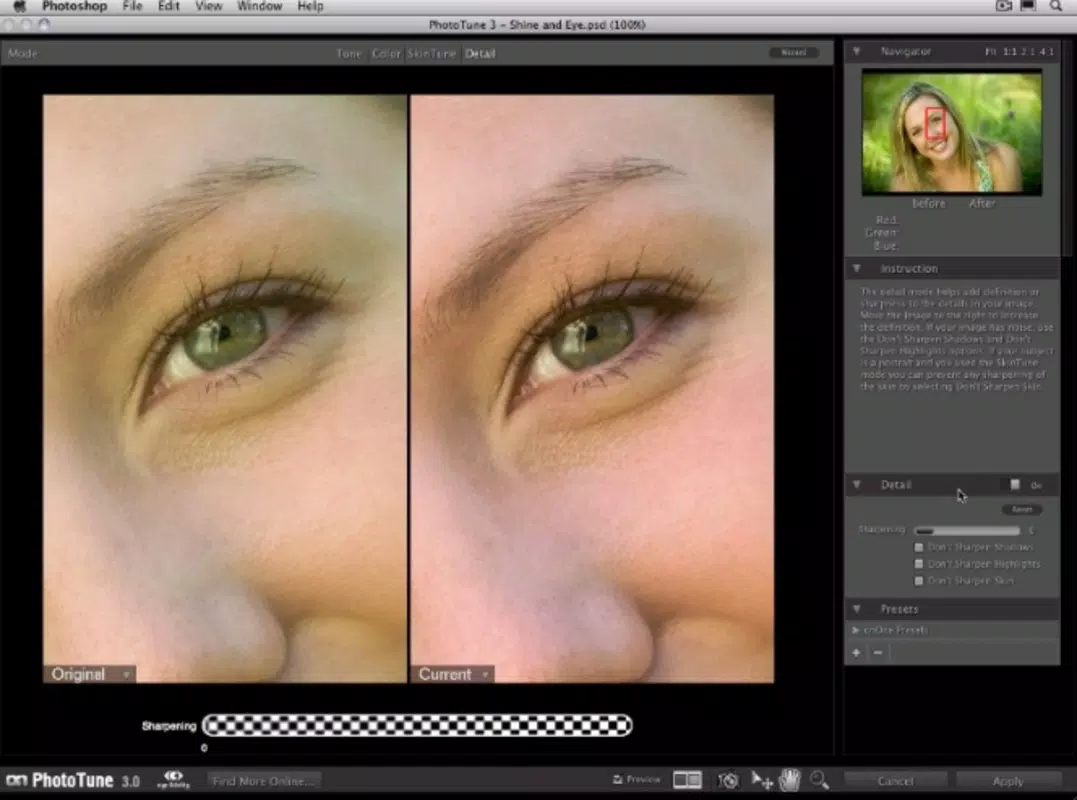Toggle the Detail panel On checkbox
Image resolution: width=1077 pixels, height=800 pixels.
(x=1015, y=485)
